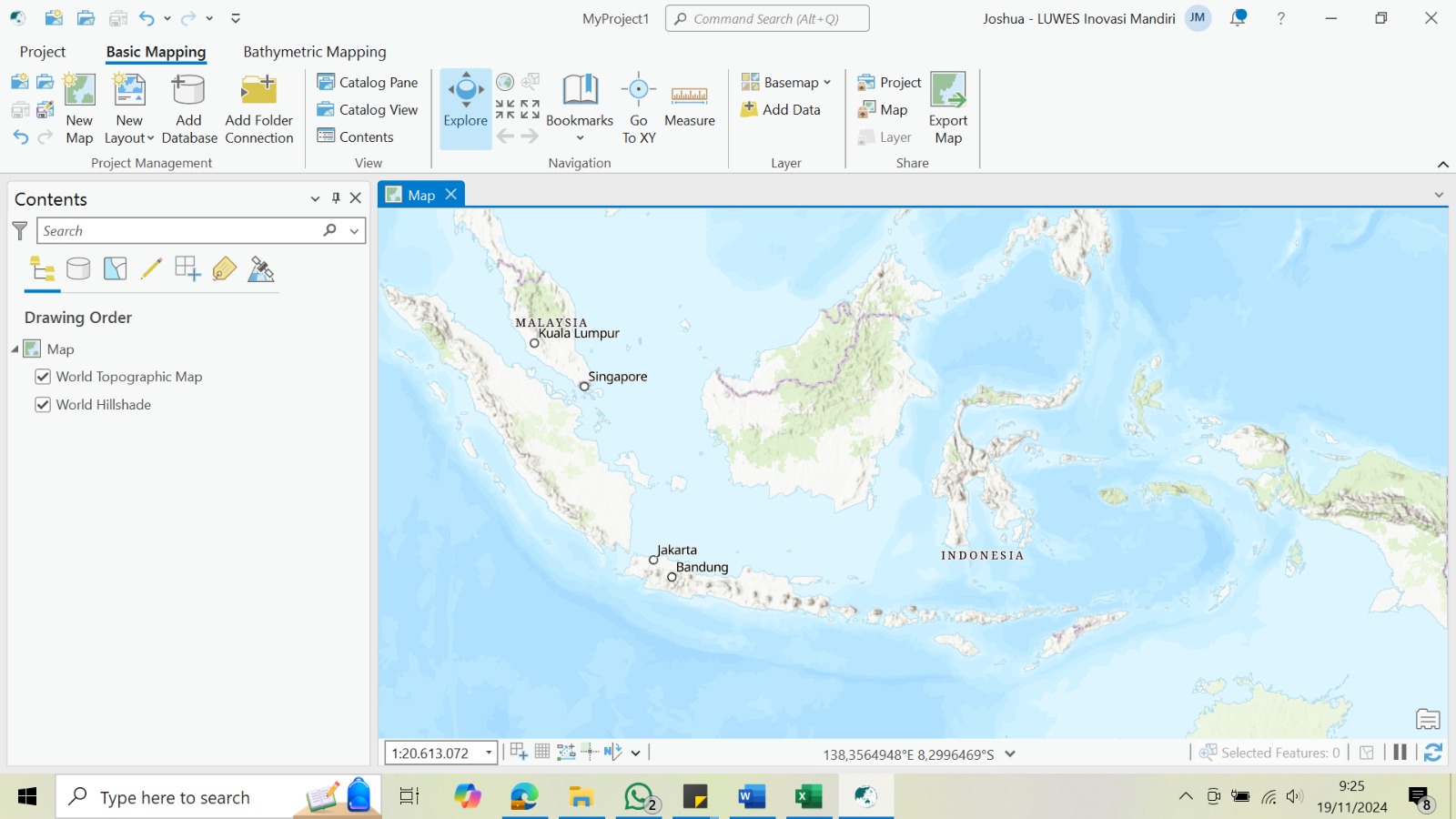
Task: Select the Basic Mapping ribbon tab
Action: point(156,52)
